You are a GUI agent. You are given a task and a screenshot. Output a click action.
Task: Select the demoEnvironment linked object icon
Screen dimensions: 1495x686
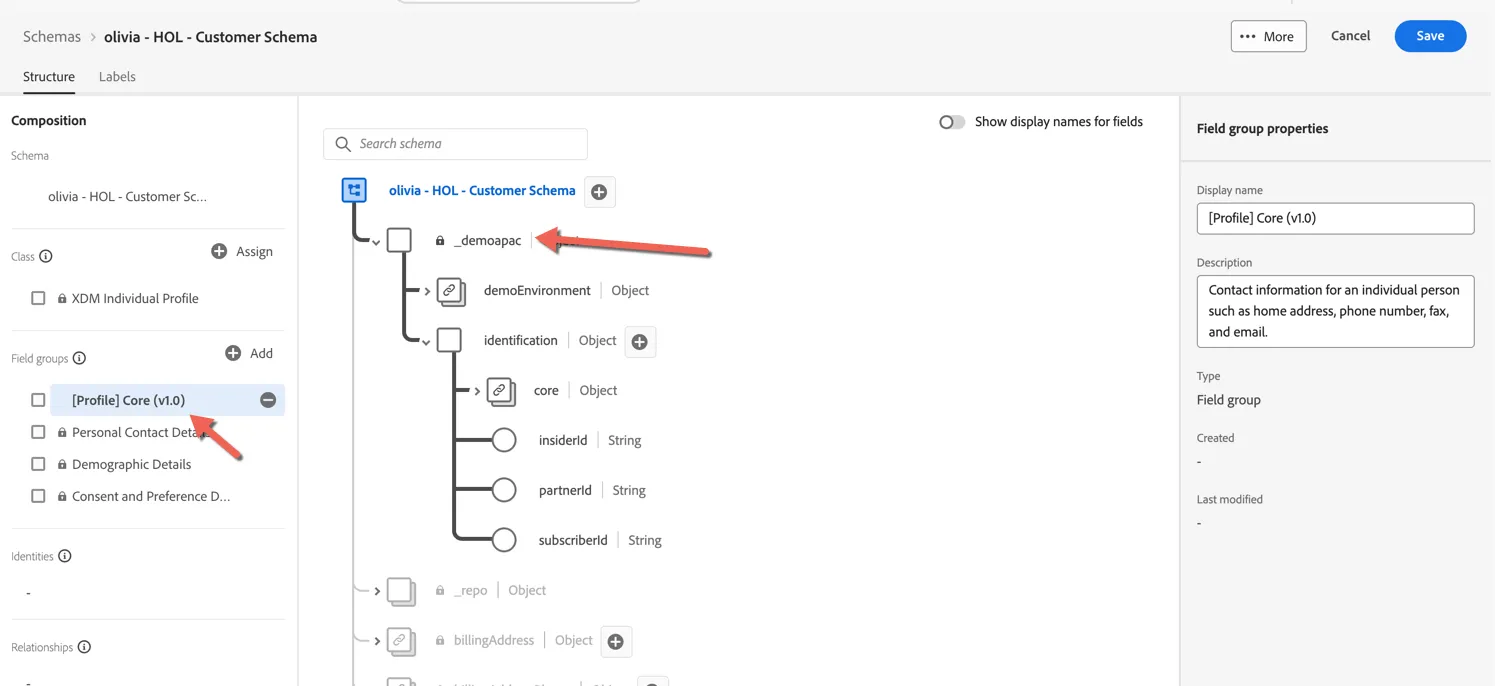(451, 291)
